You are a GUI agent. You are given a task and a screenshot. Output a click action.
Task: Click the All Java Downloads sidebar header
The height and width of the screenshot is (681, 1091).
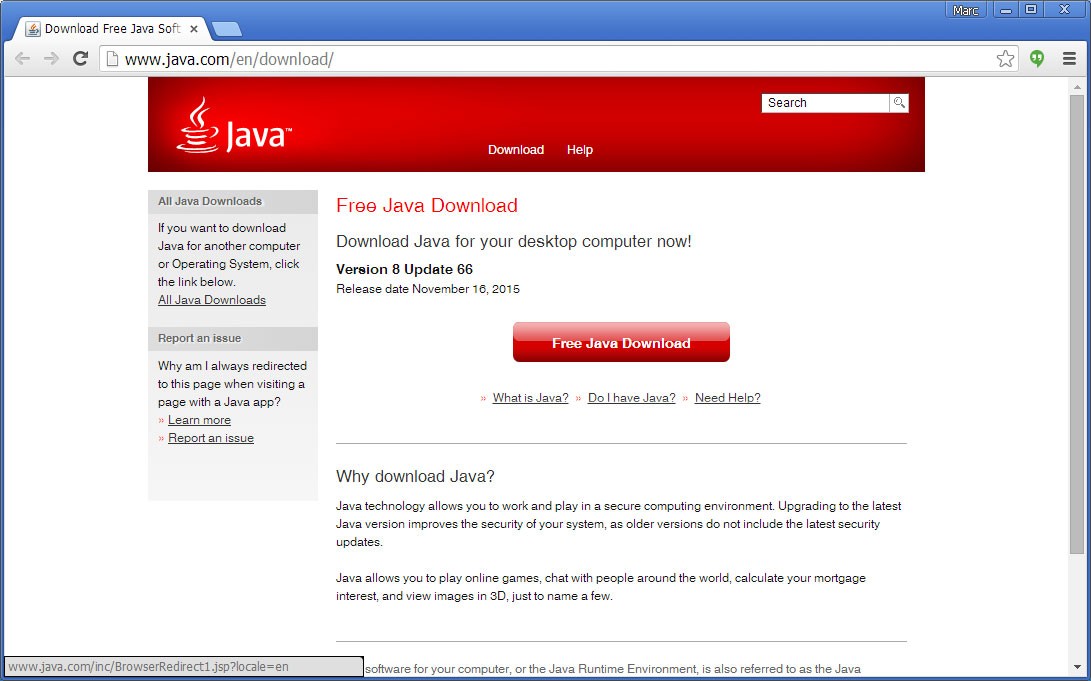click(233, 202)
